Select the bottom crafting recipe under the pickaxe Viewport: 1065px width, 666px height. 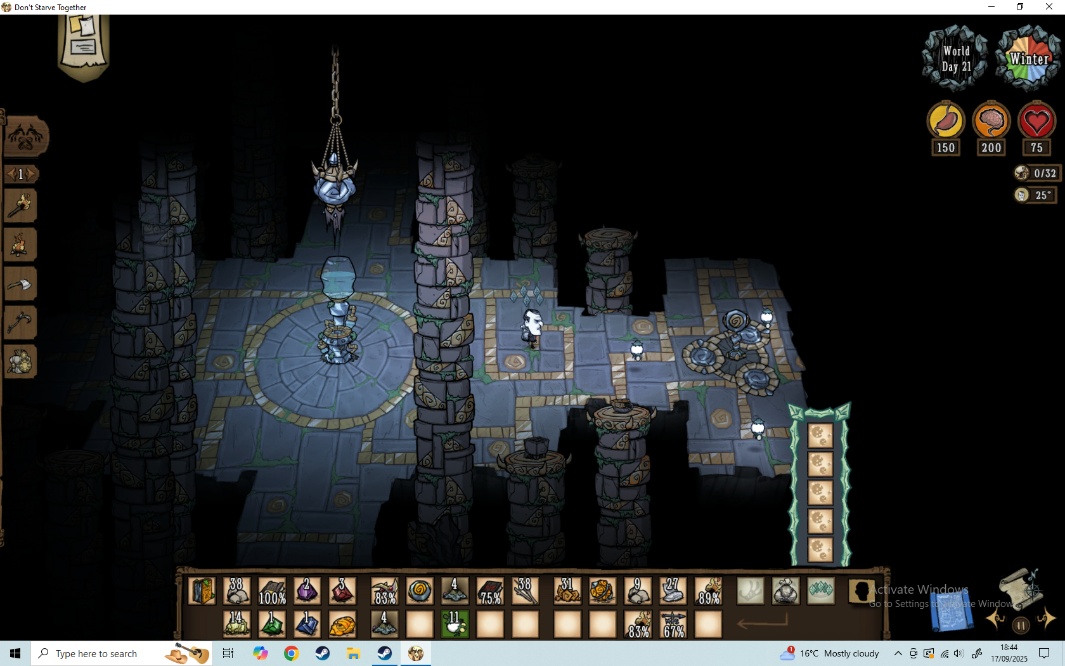point(20,362)
